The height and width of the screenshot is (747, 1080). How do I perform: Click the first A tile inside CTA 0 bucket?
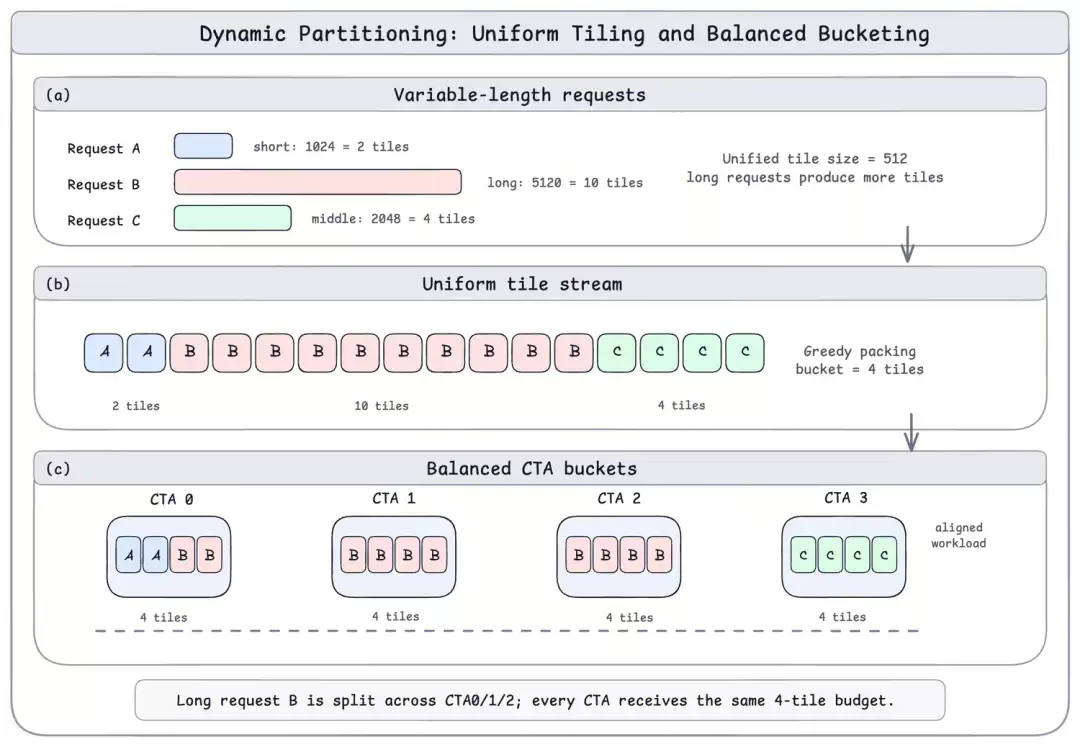pyautogui.click(x=129, y=555)
